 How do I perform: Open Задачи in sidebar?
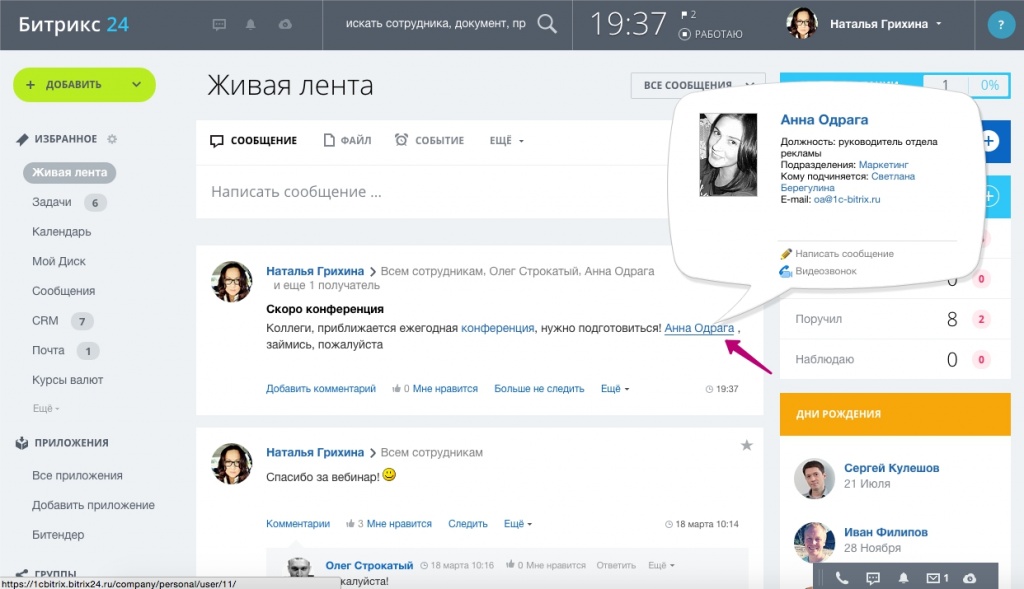[x=52, y=202]
